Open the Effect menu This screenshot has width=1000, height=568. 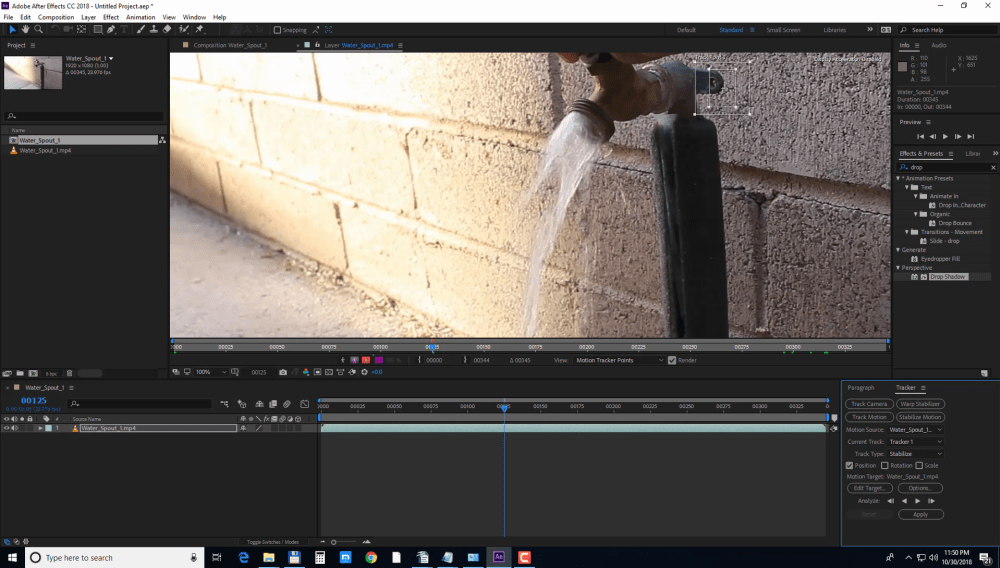pyautogui.click(x=111, y=17)
